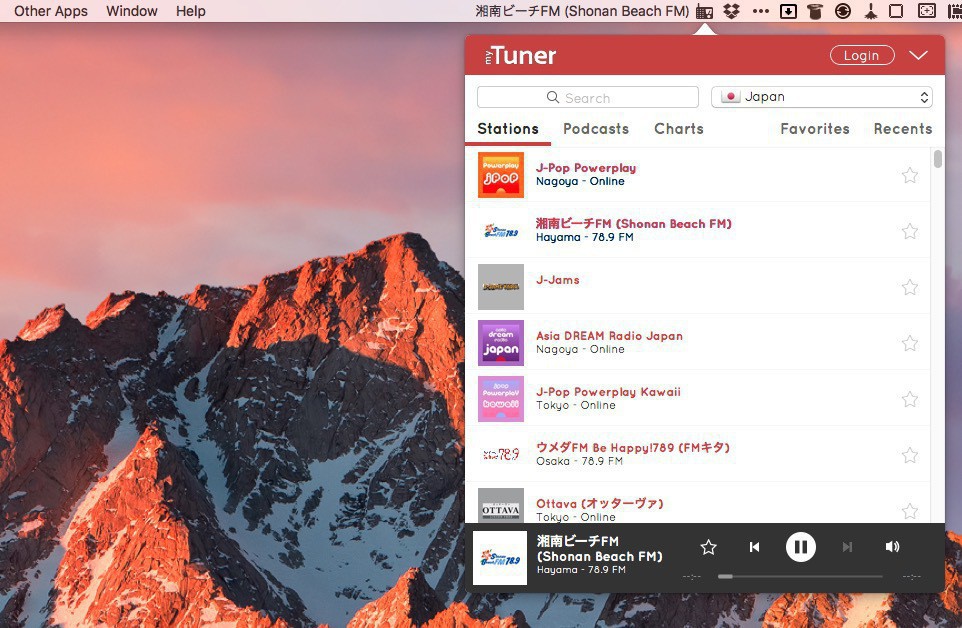Skip to previous station
The height and width of the screenshot is (628, 962).
point(755,546)
